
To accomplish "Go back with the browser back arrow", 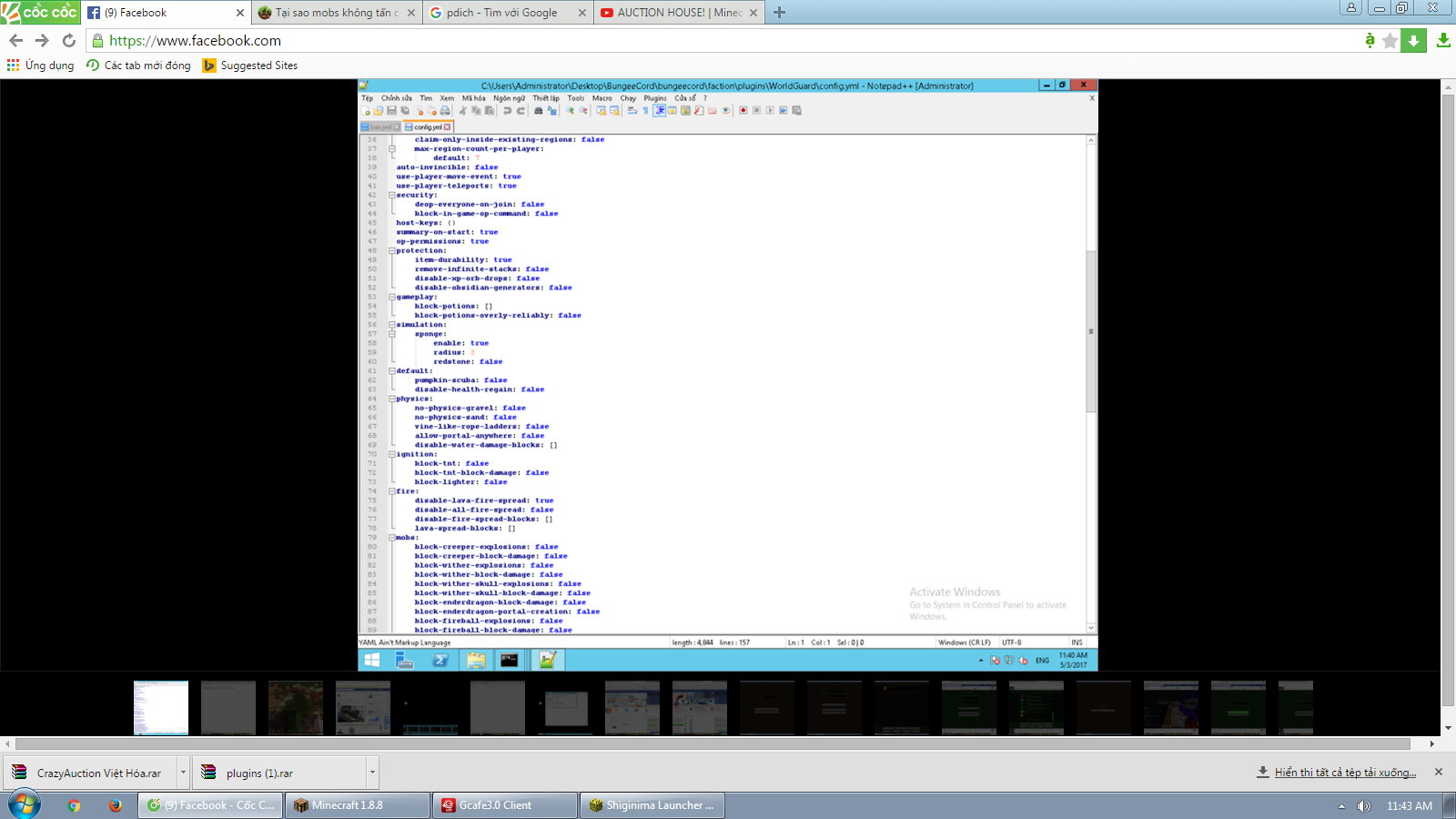I will pos(15,40).
